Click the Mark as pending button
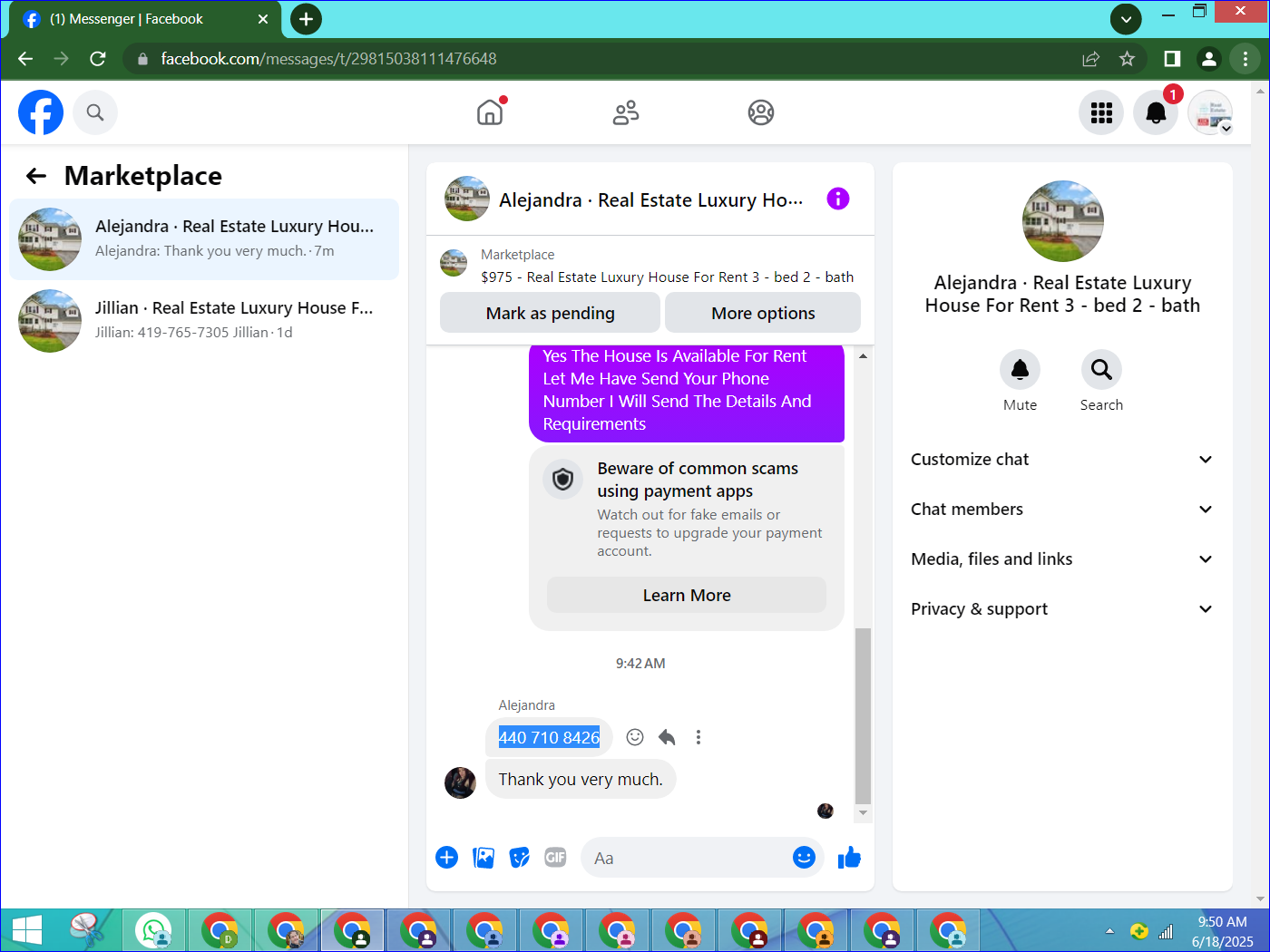The height and width of the screenshot is (952, 1270). coord(550,313)
